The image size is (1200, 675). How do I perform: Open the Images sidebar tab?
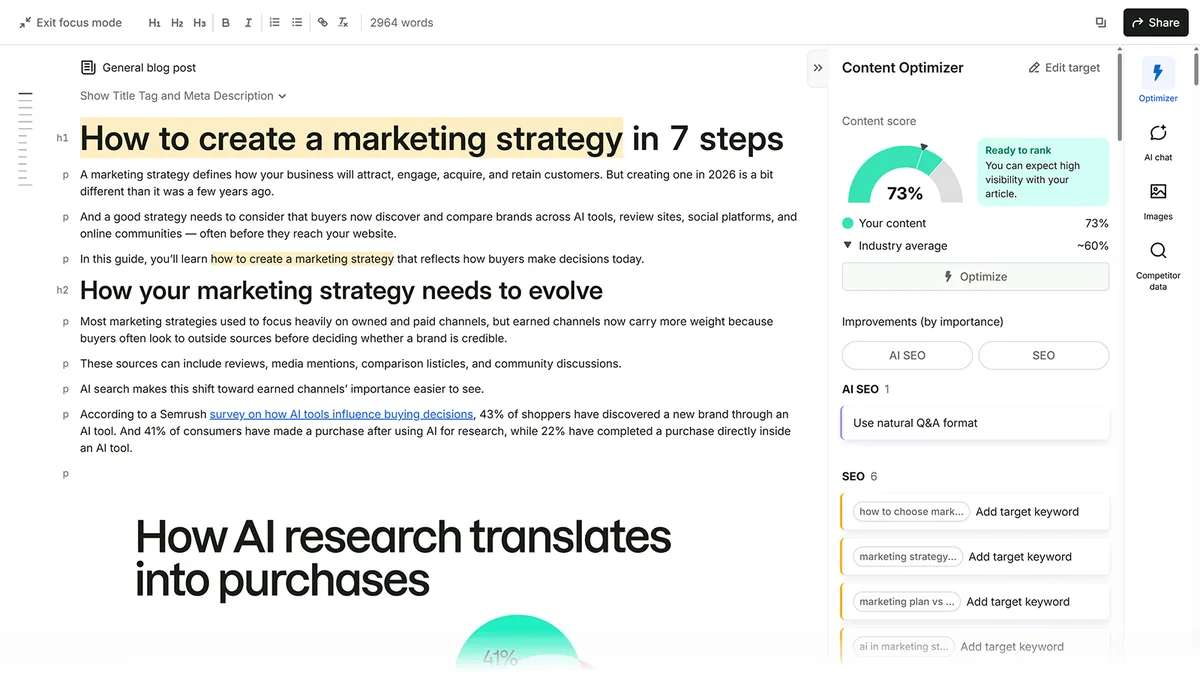pyautogui.click(x=1158, y=201)
